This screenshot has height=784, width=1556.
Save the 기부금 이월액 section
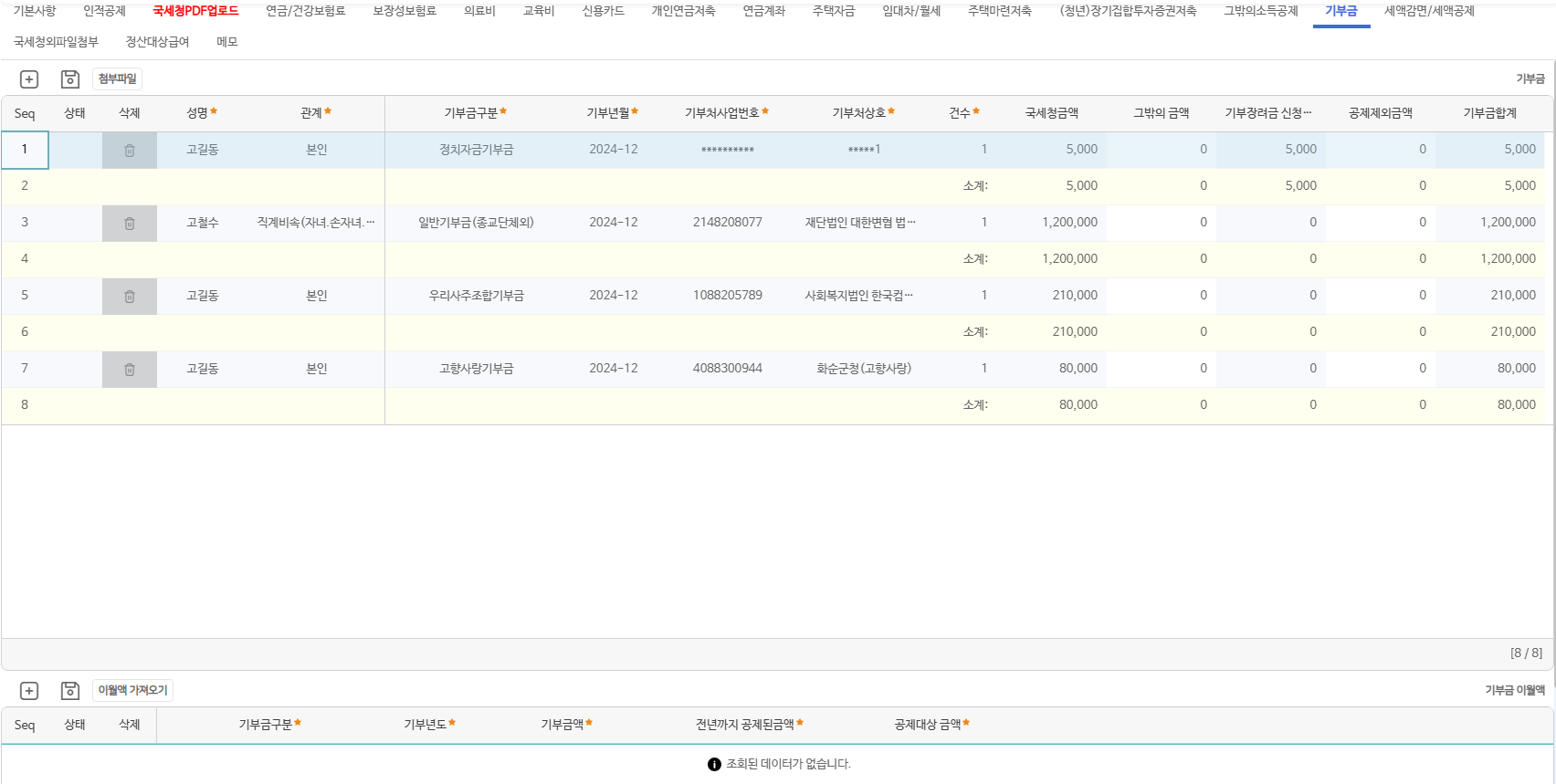click(70, 691)
